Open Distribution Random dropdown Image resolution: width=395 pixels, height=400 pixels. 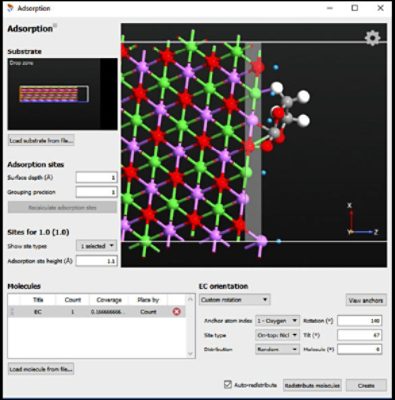[x=277, y=349]
